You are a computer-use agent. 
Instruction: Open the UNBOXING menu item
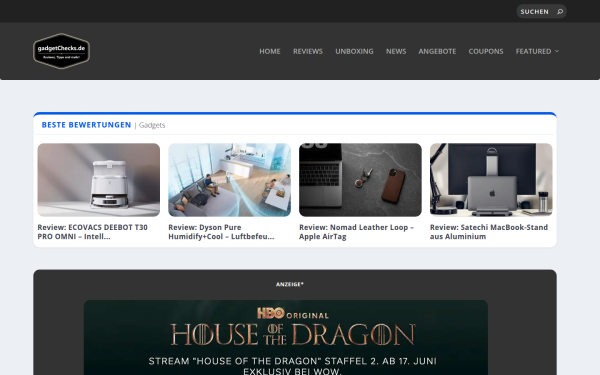[x=354, y=51]
